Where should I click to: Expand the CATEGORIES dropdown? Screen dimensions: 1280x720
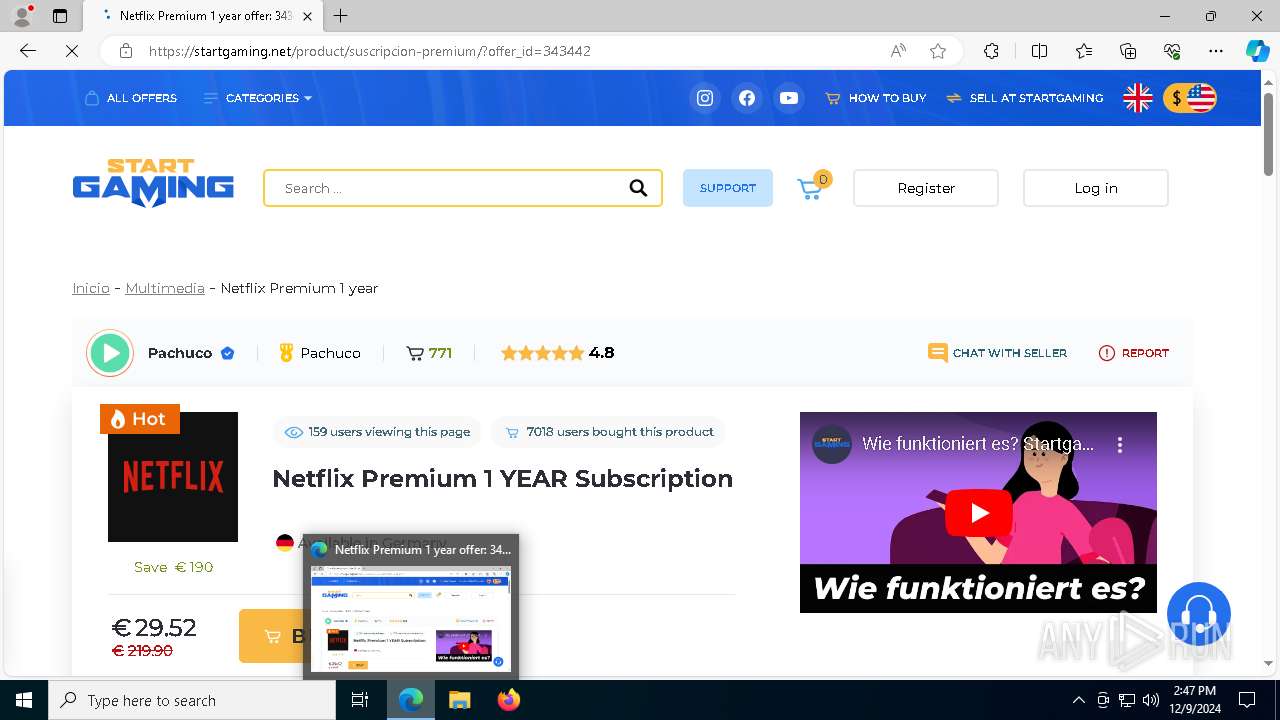coord(258,98)
